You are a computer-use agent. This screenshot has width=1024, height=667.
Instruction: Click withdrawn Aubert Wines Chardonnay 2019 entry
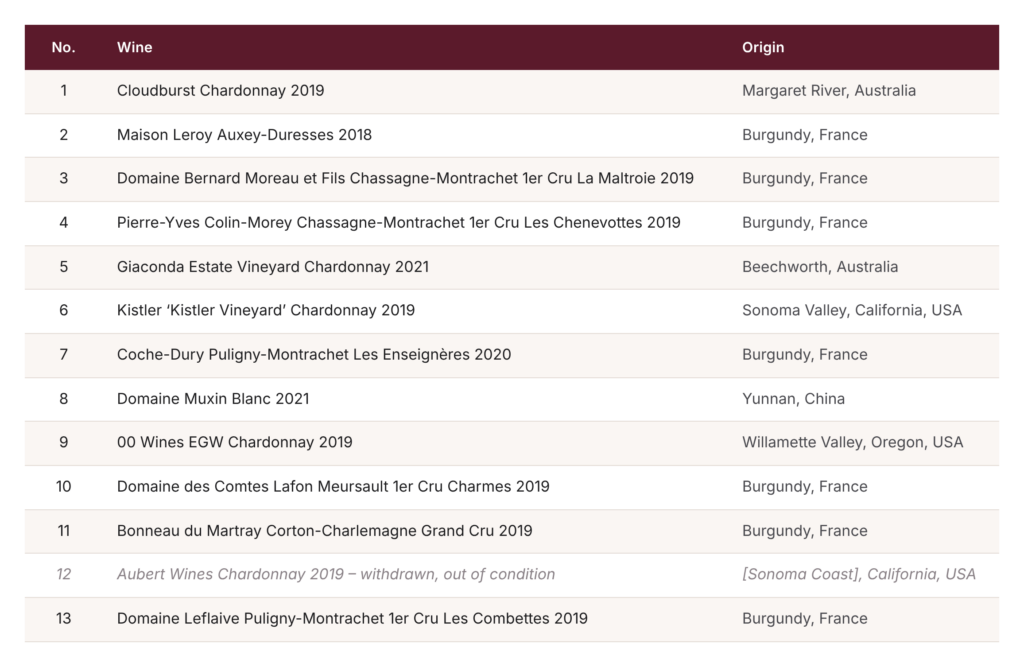[336, 574]
